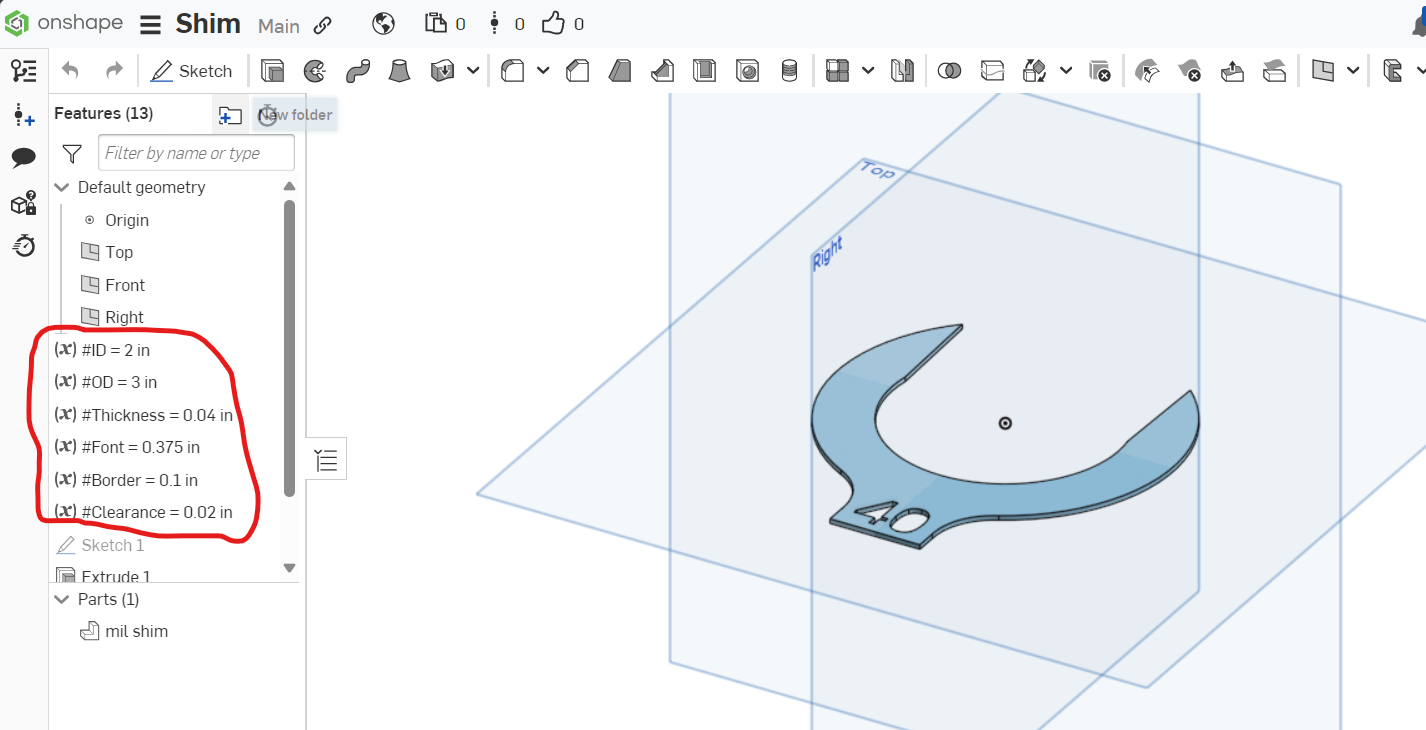
Task: Select the Boolean tool
Action: (949, 70)
